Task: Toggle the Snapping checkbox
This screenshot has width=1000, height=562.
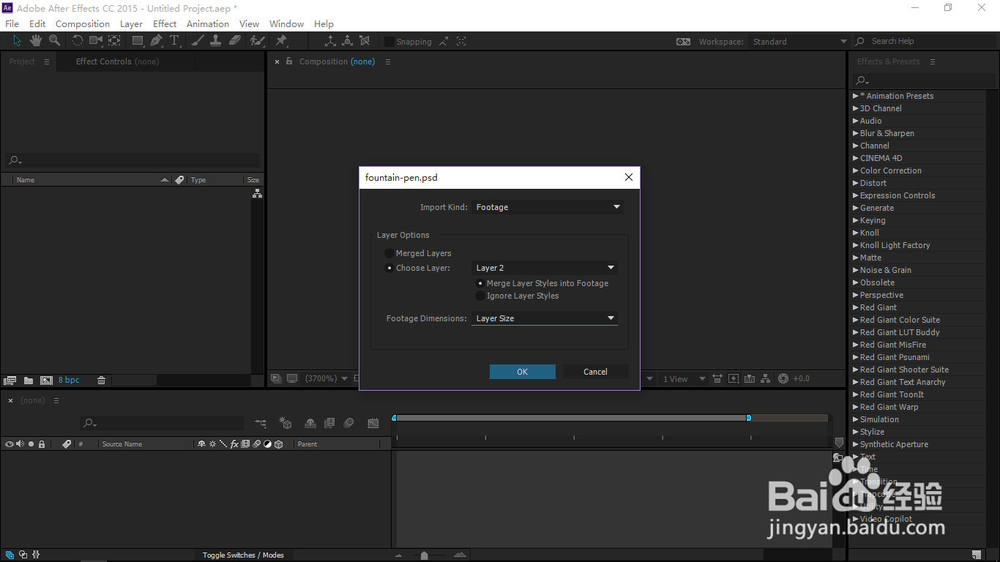Action: (x=389, y=41)
